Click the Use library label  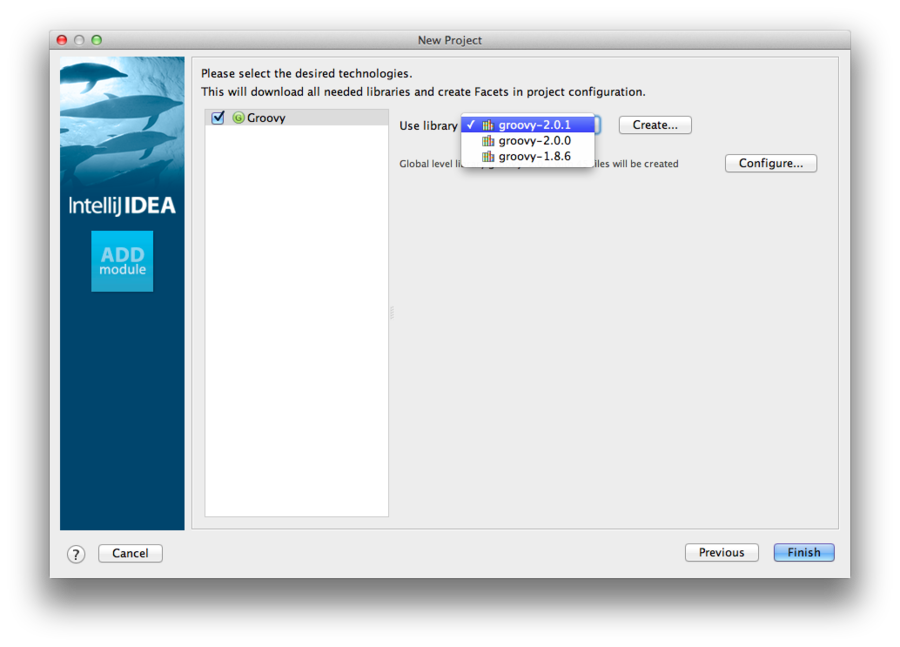[428, 126]
